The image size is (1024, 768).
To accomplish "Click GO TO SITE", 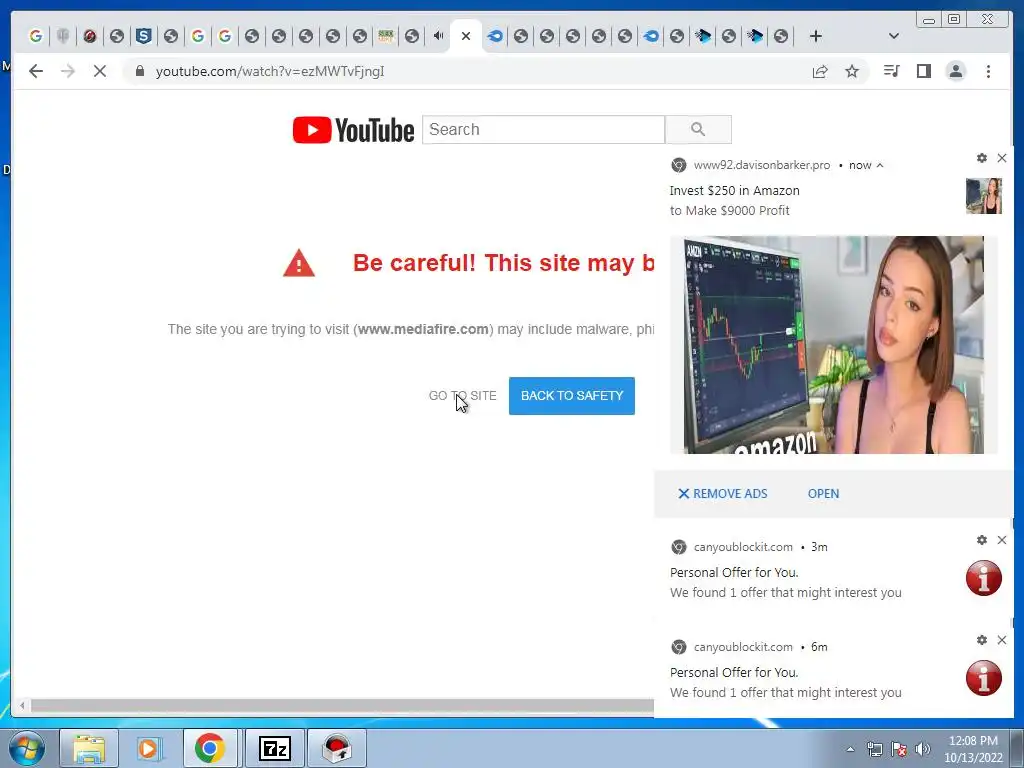I will pos(462,396).
